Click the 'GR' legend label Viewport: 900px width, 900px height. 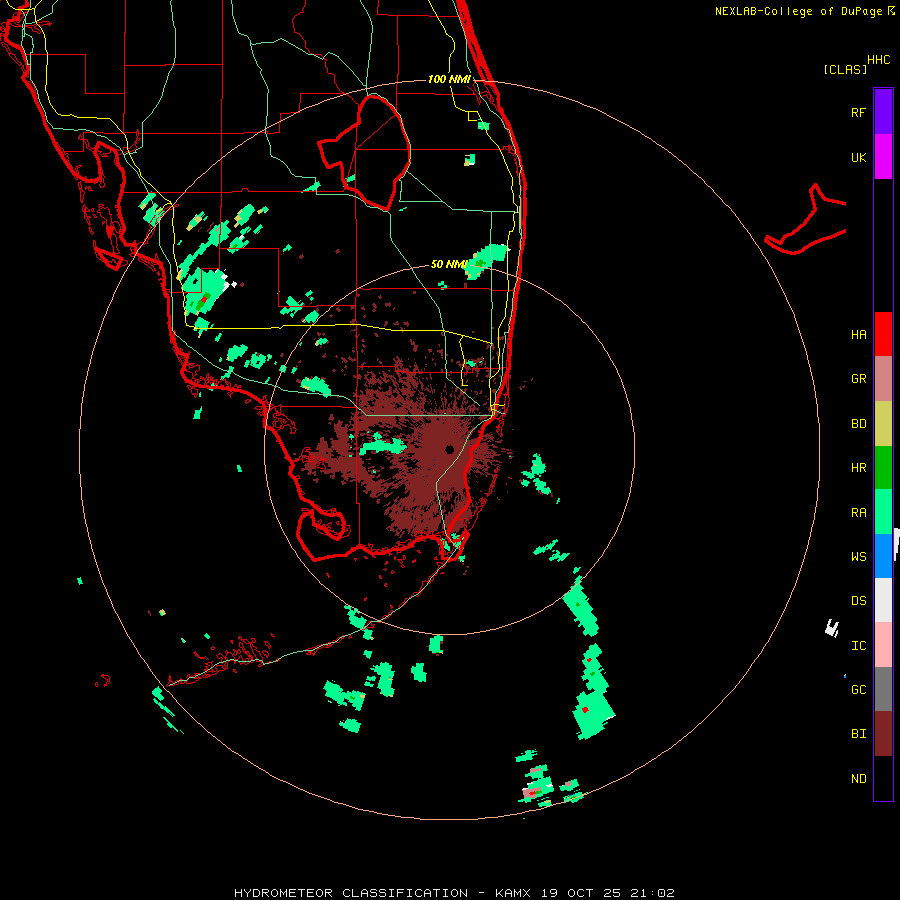pos(858,379)
